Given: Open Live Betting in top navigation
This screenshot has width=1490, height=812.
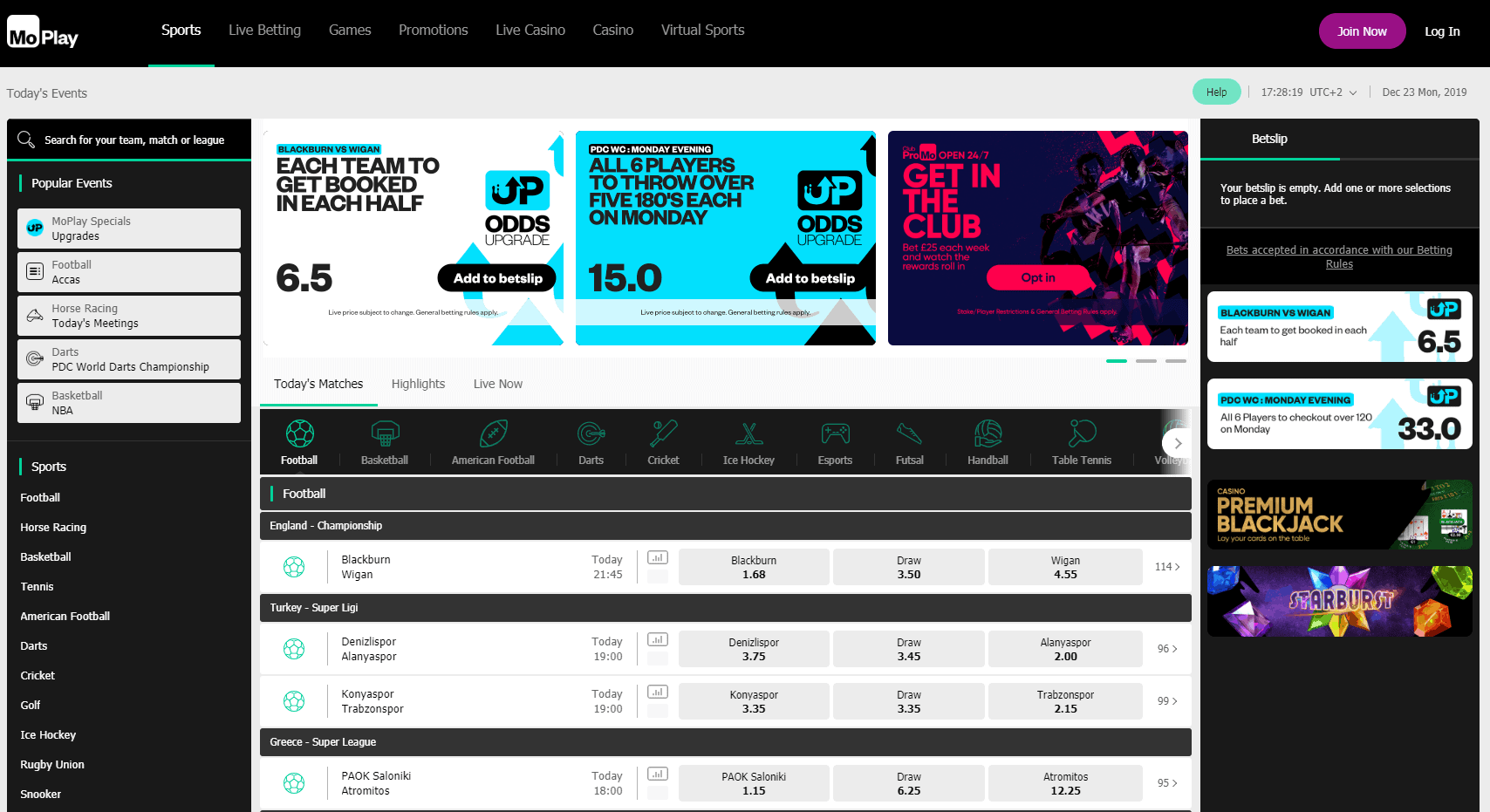Looking at the screenshot, I should 264,31.
